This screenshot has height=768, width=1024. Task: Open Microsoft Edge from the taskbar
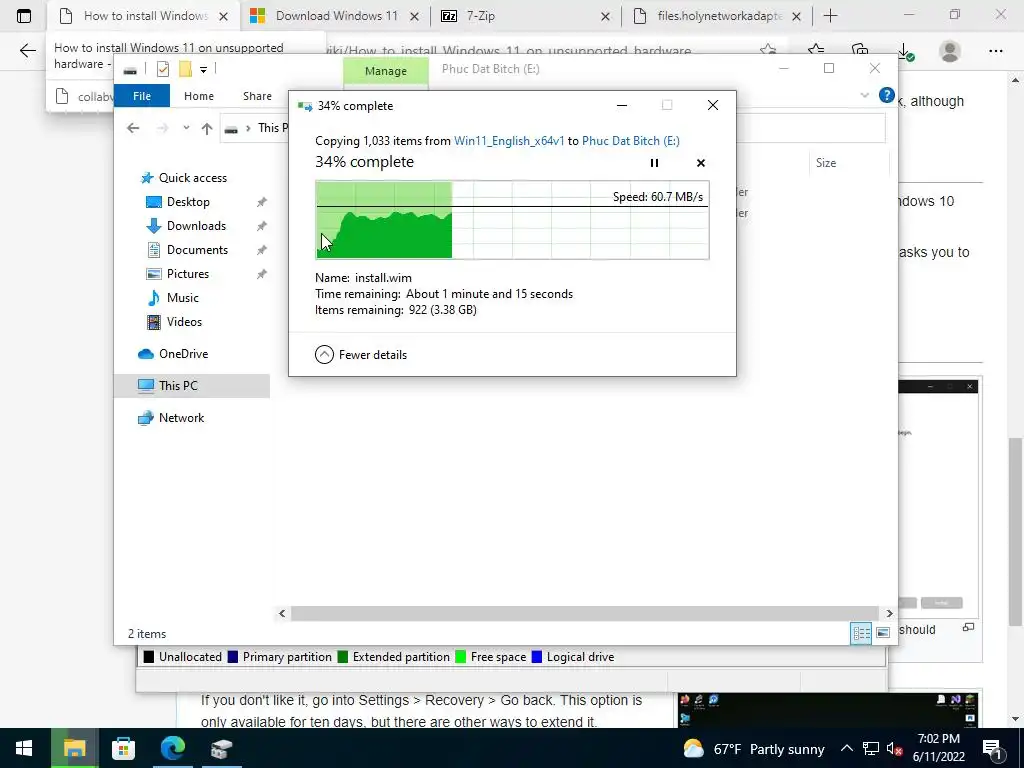[x=173, y=748]
